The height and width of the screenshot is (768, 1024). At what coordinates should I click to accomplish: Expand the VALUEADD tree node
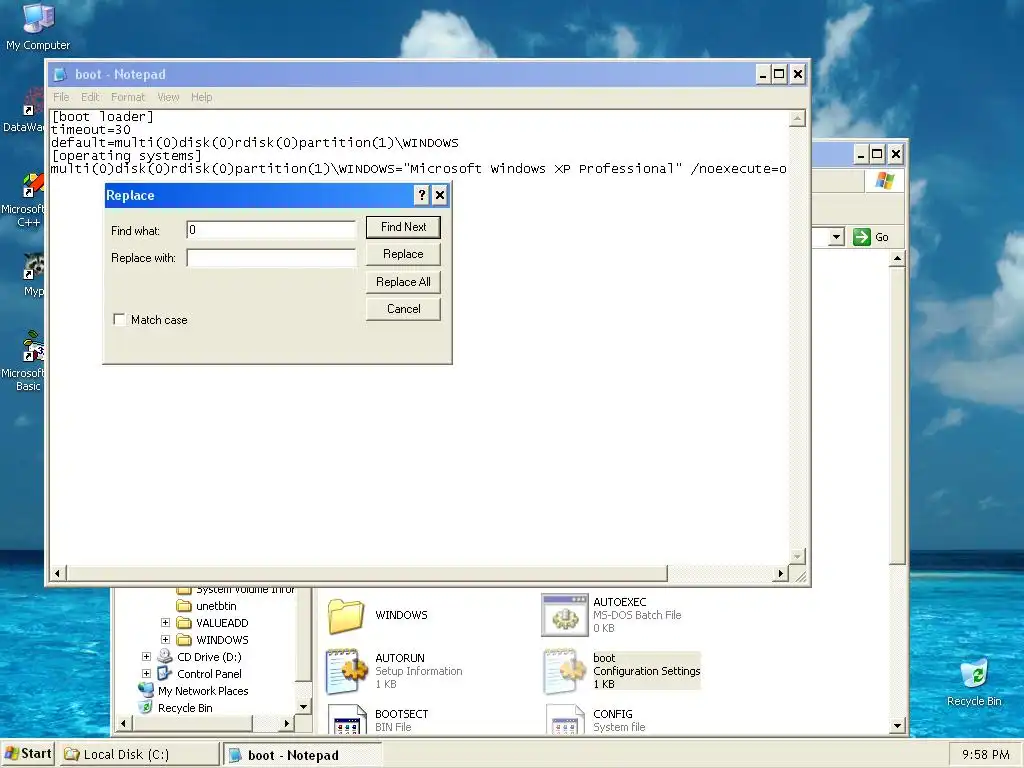165,623
